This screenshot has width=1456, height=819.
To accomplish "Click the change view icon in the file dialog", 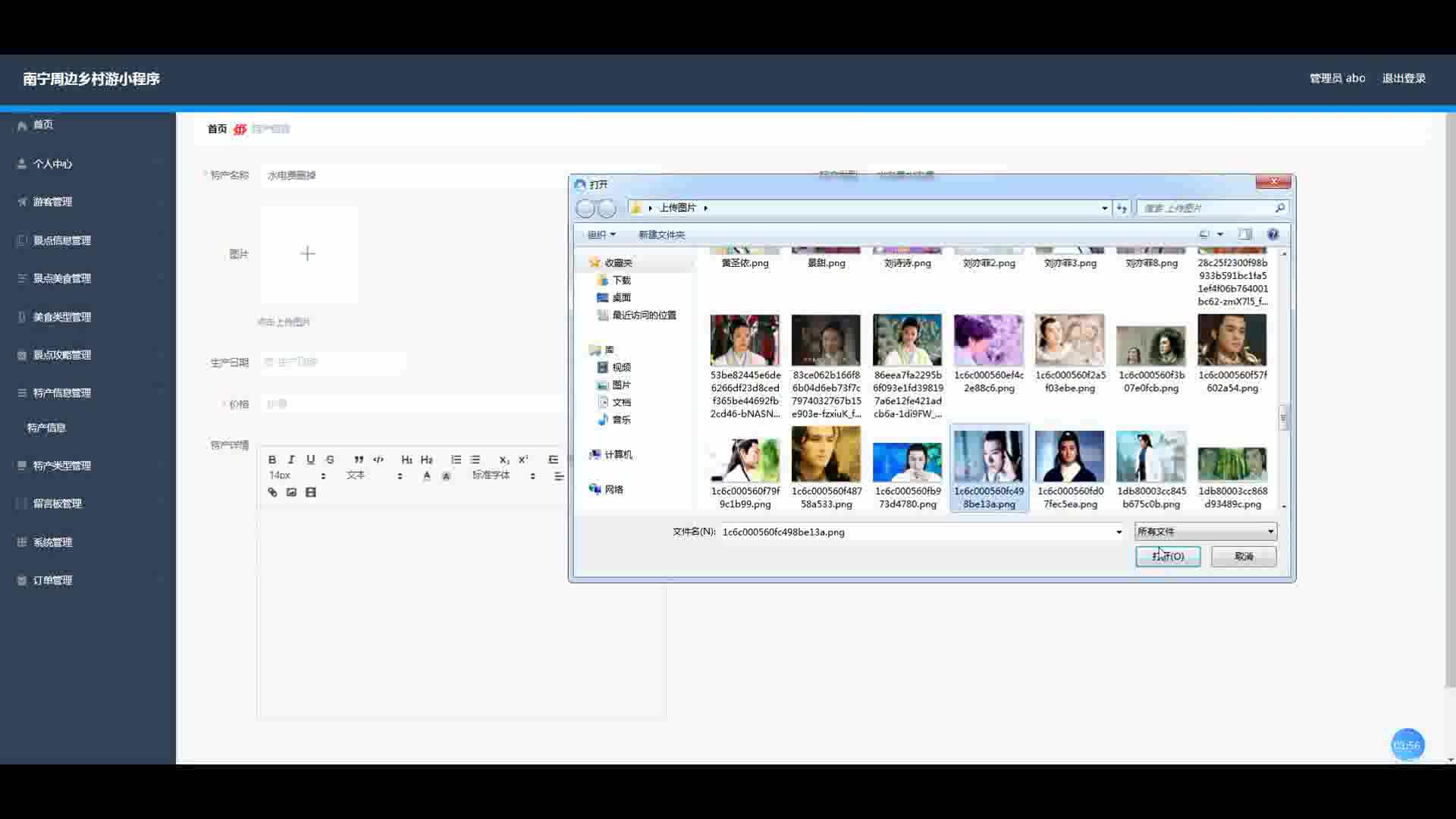I will pos(1204,234).
